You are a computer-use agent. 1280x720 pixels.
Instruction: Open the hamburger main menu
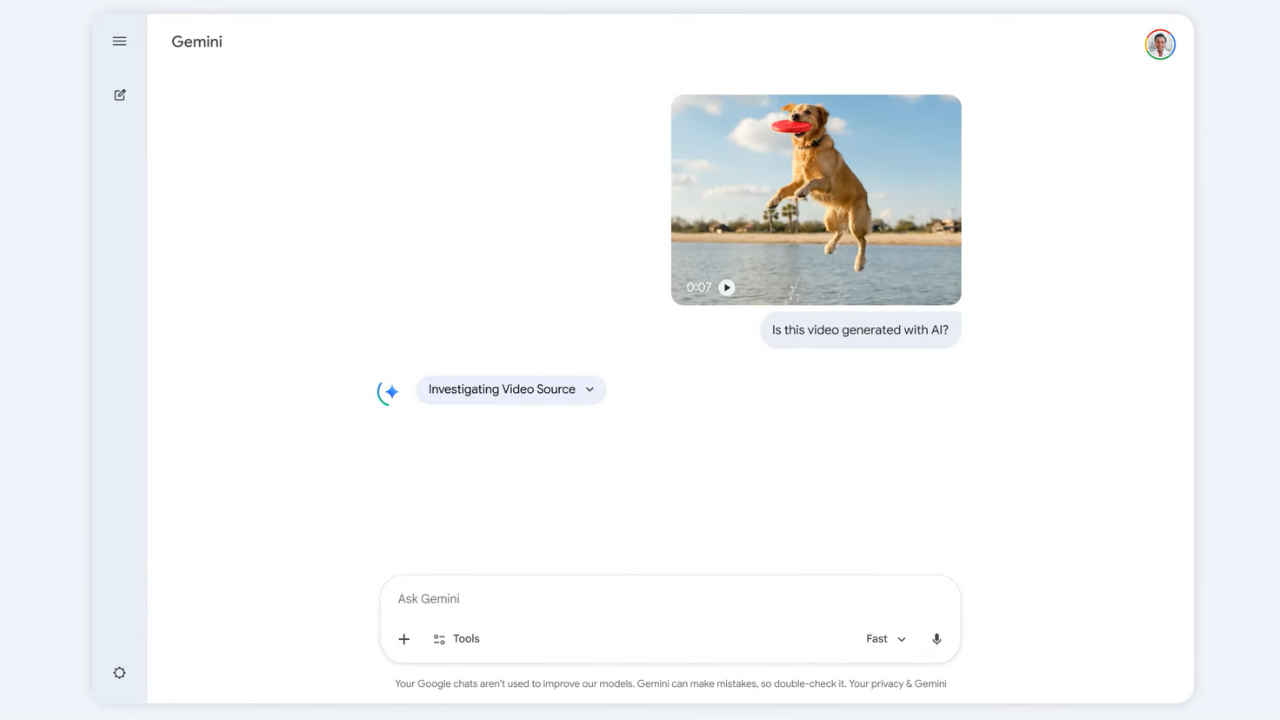[119, 41]
